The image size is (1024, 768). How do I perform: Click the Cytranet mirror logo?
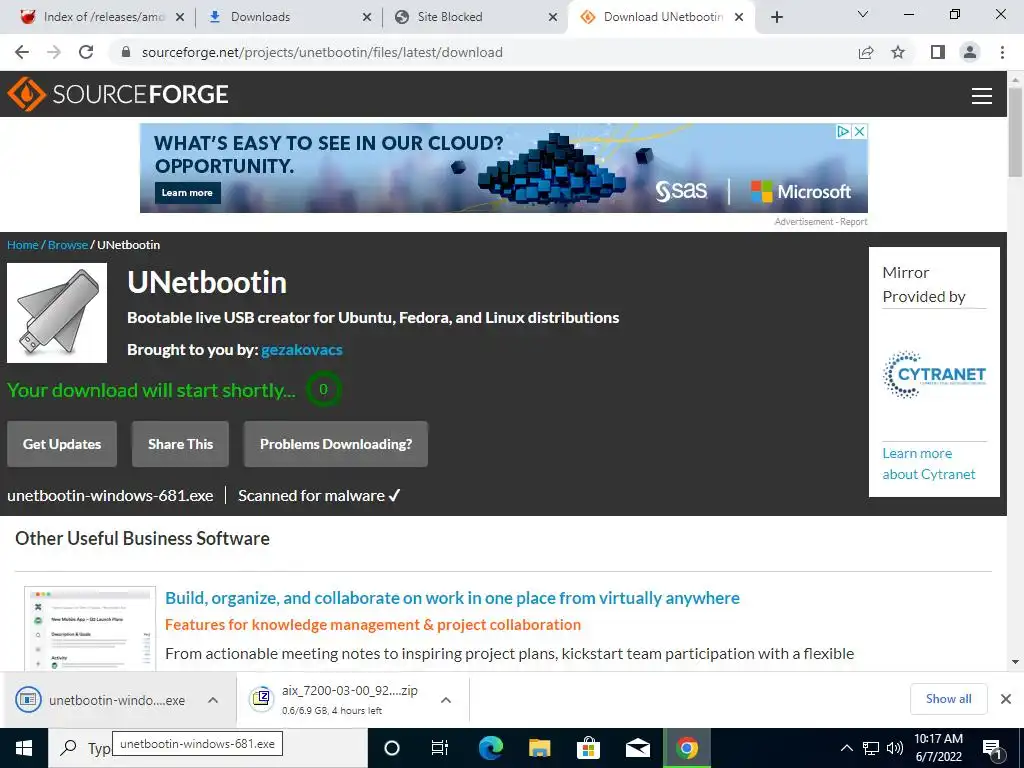[935, 374]
